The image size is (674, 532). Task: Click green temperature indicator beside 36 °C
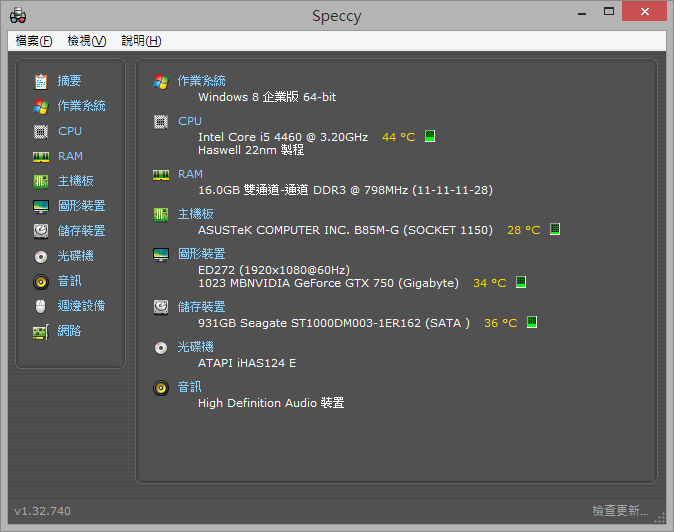[x=532, y=322]
